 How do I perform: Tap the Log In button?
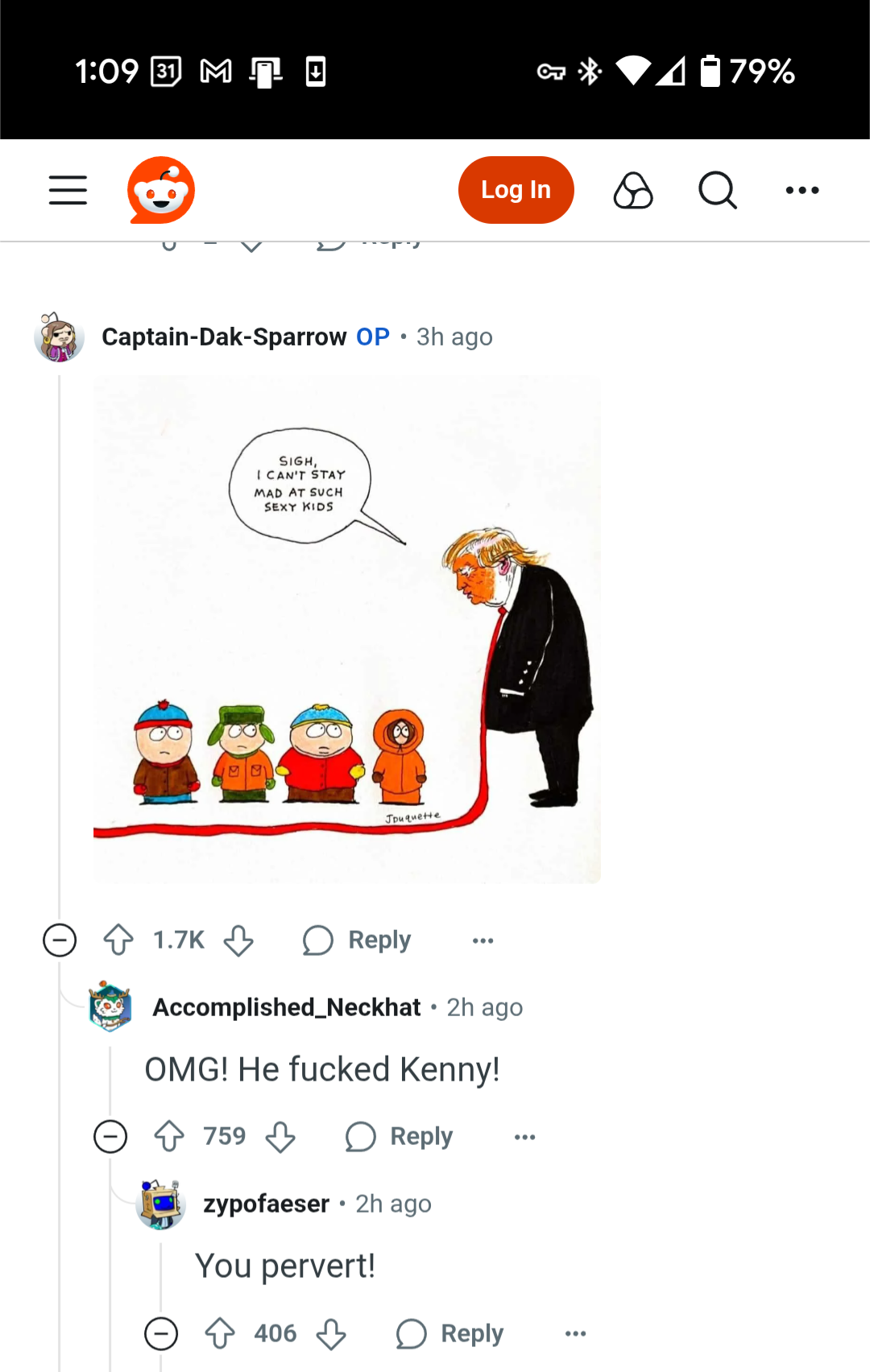(x=516, y=190)
